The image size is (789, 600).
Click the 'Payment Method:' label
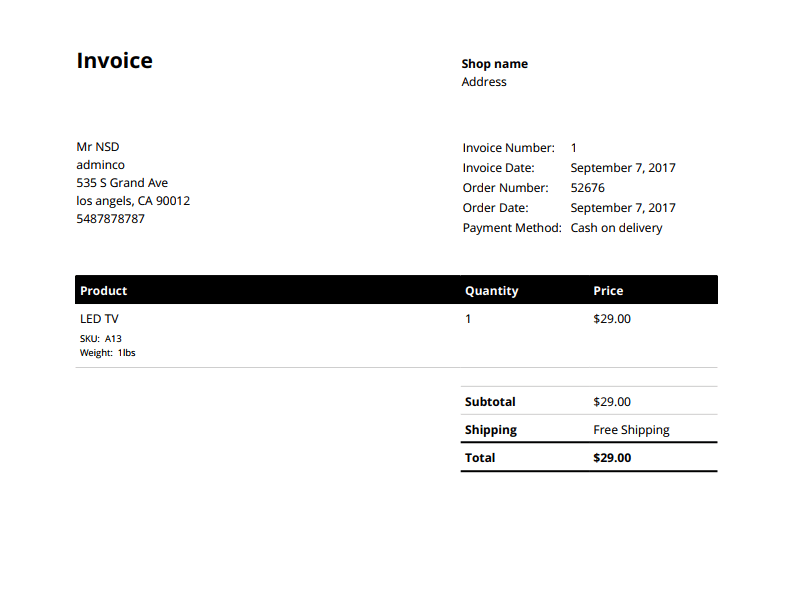512,228
